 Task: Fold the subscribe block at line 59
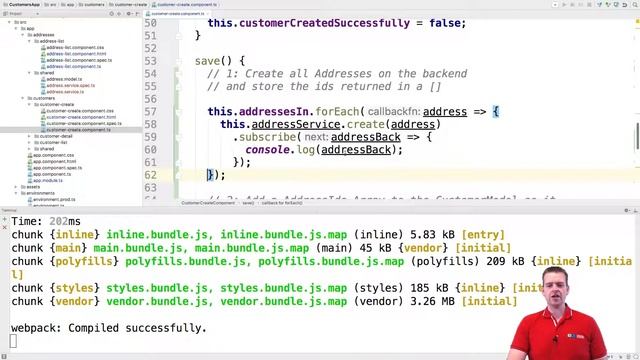[178, 138]
